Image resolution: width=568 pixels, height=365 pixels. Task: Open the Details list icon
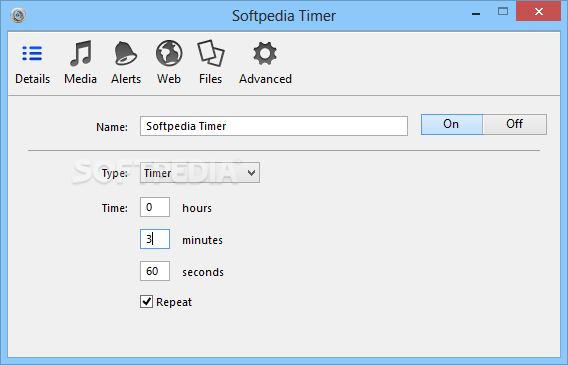32,54
